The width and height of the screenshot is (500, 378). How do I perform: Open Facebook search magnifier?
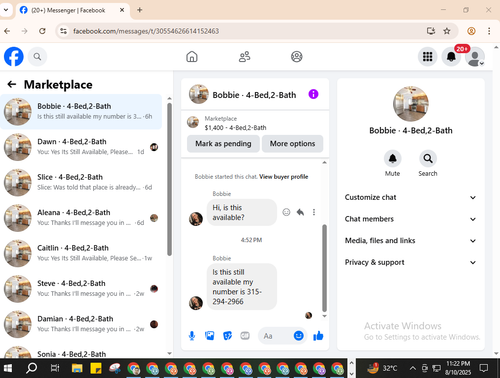(x=37, y=57)
